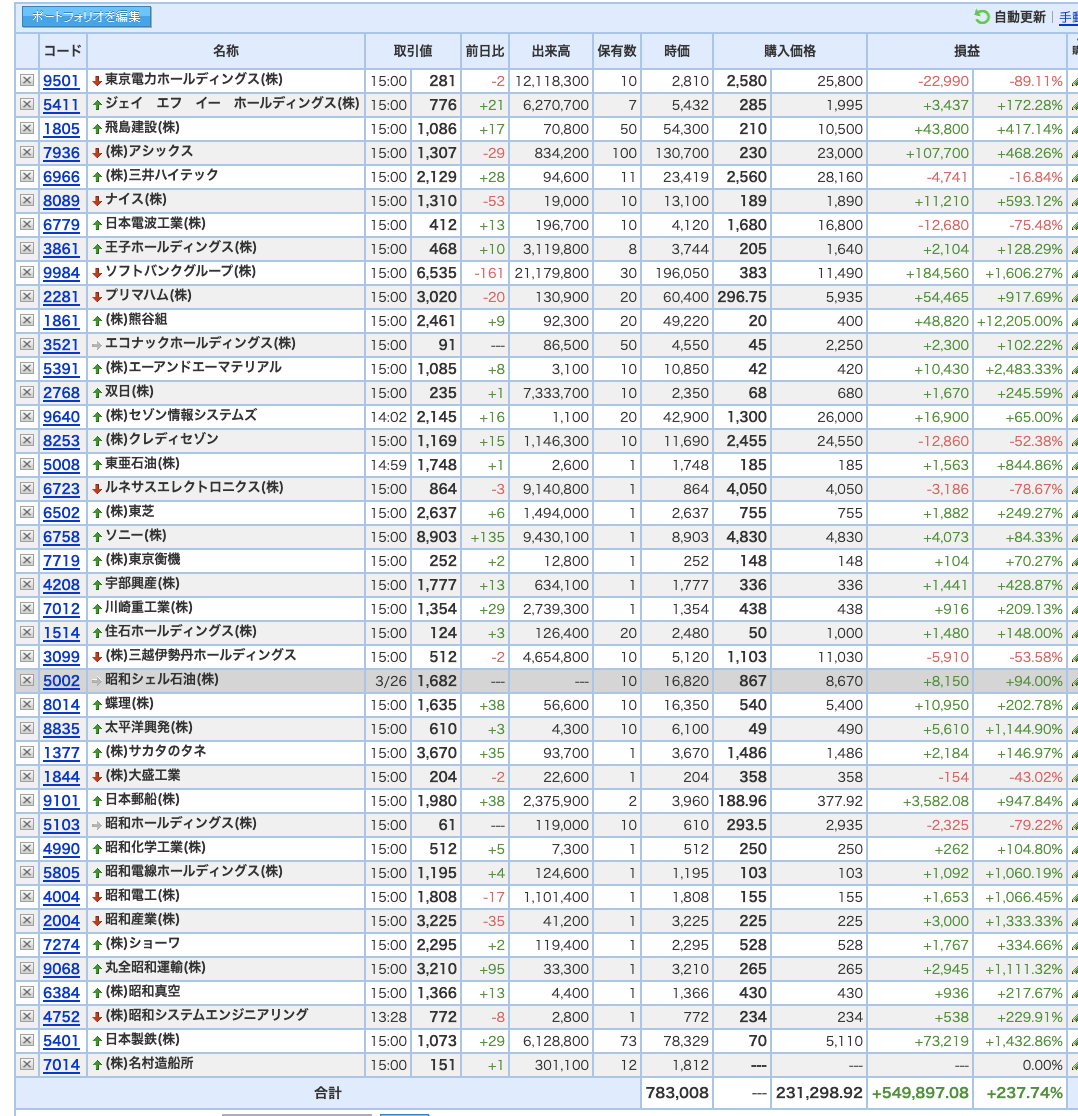Image resolution: width=1078 pixels, height=1116 pixels.
Task: Click the 取引値 column header
Action: [413, 51]
